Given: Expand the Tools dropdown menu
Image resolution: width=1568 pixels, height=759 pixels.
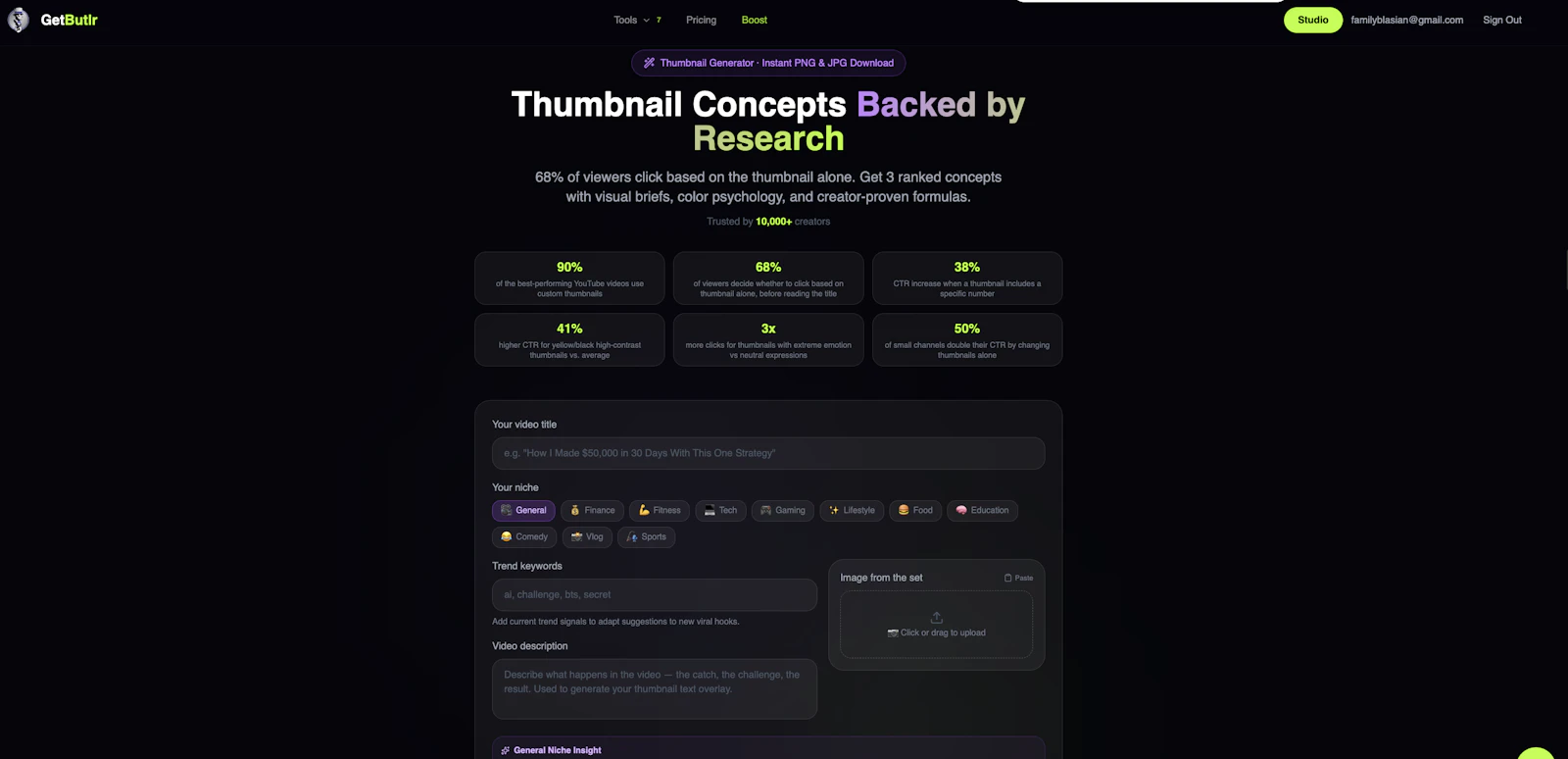Looking at the screenshot, I should [x=637, y=20].
